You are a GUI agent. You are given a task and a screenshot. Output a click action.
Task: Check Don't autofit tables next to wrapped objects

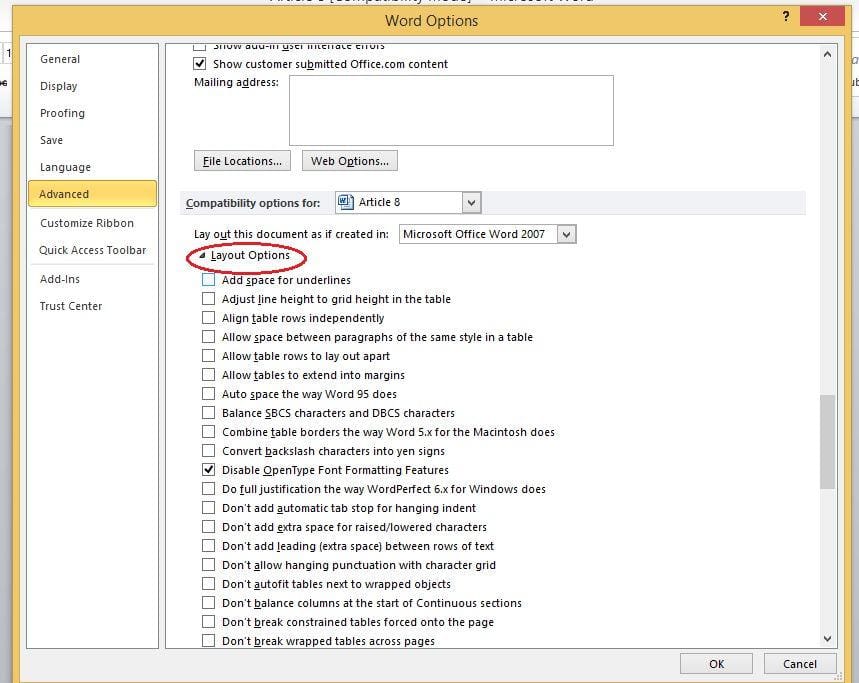(x=208, y=584)
